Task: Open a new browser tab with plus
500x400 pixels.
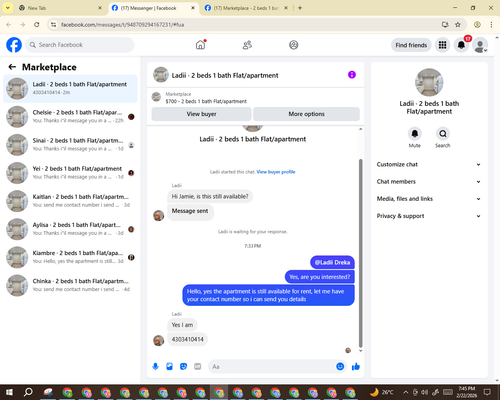Action: [300, 8]
